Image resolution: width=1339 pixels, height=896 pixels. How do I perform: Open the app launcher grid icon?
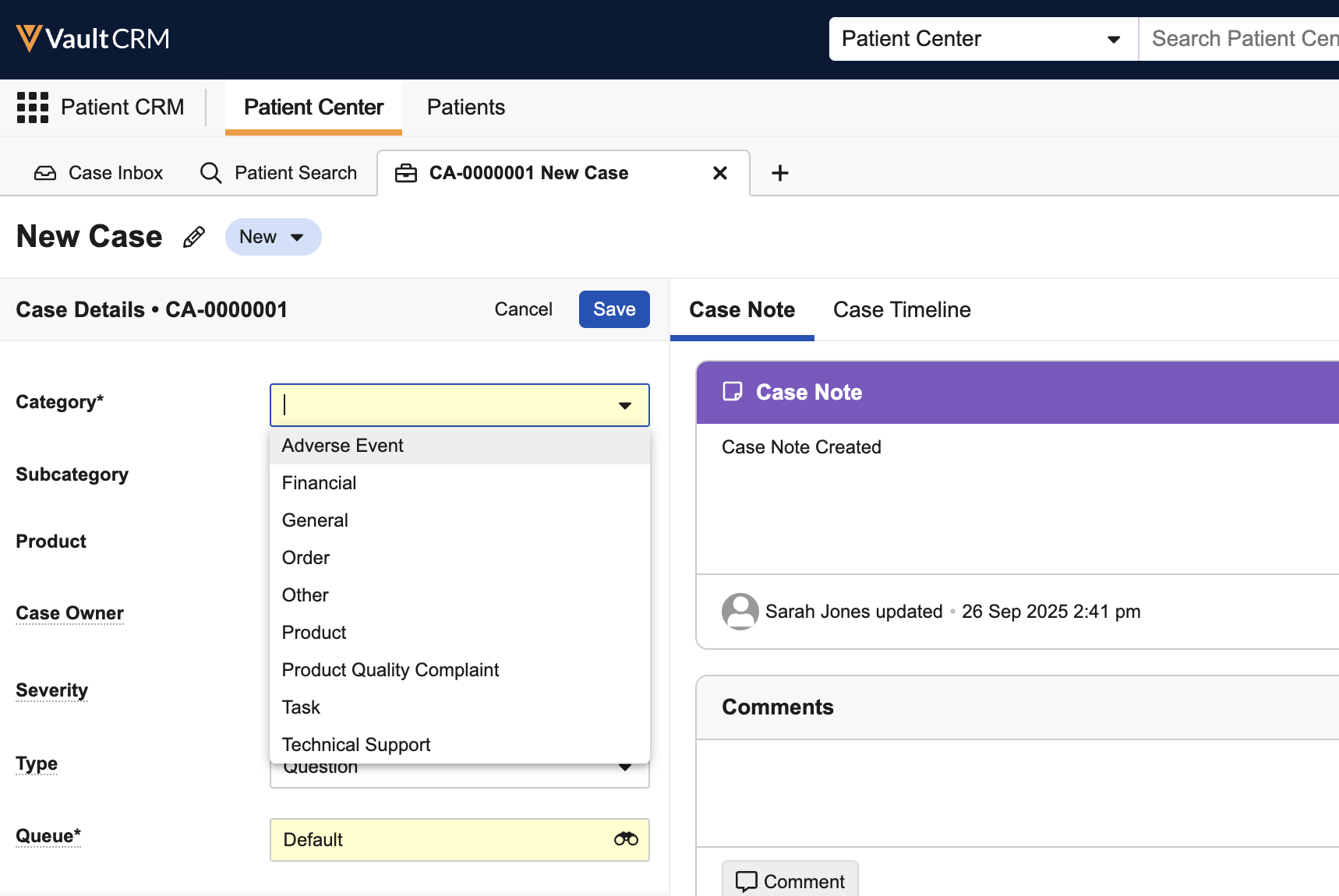(33, 108)
